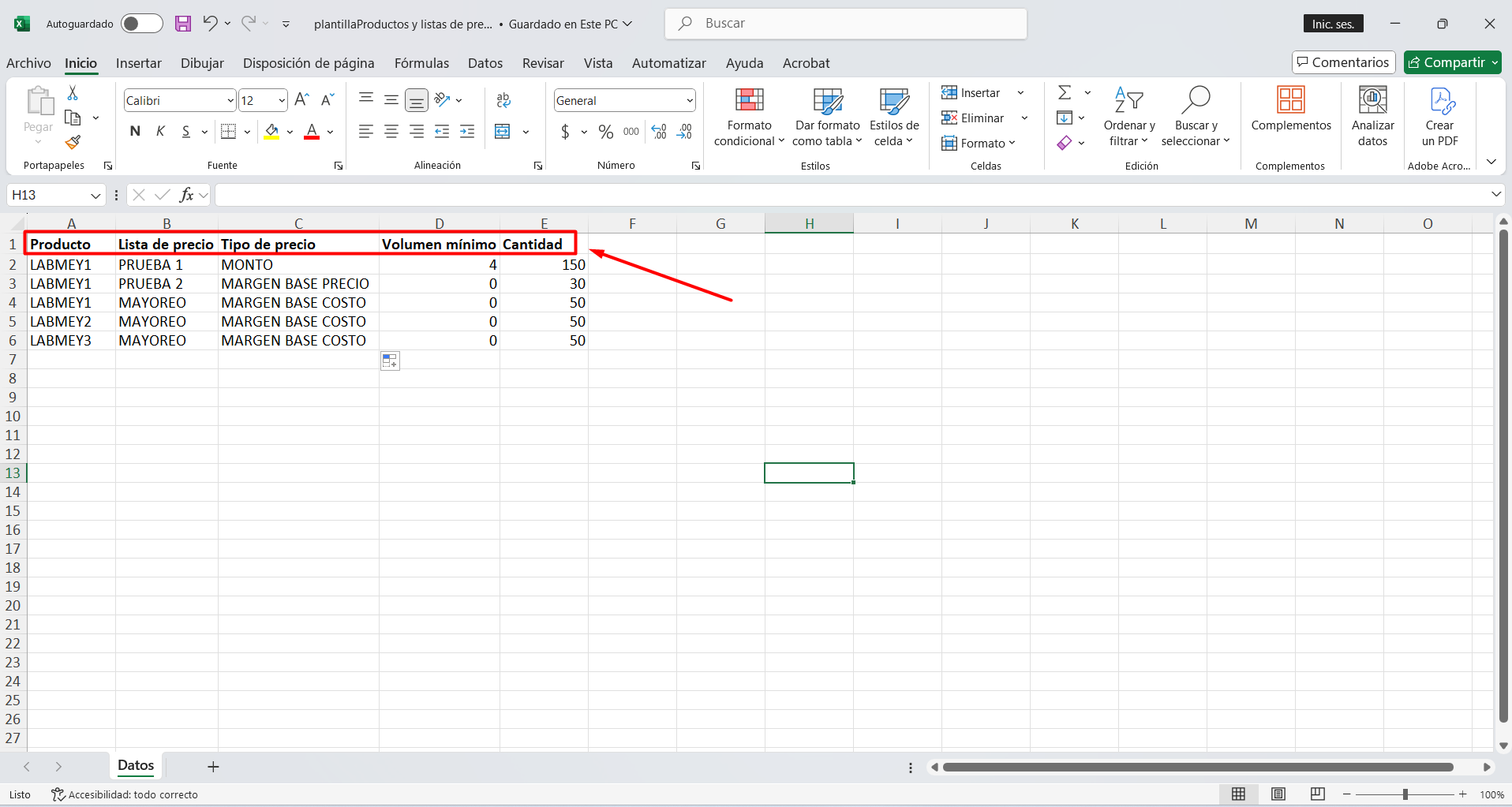Screen dimensions: 1512x807
Task: Click the Cut scissors icon
Action: pyautogui.click(x=73, y=93)
